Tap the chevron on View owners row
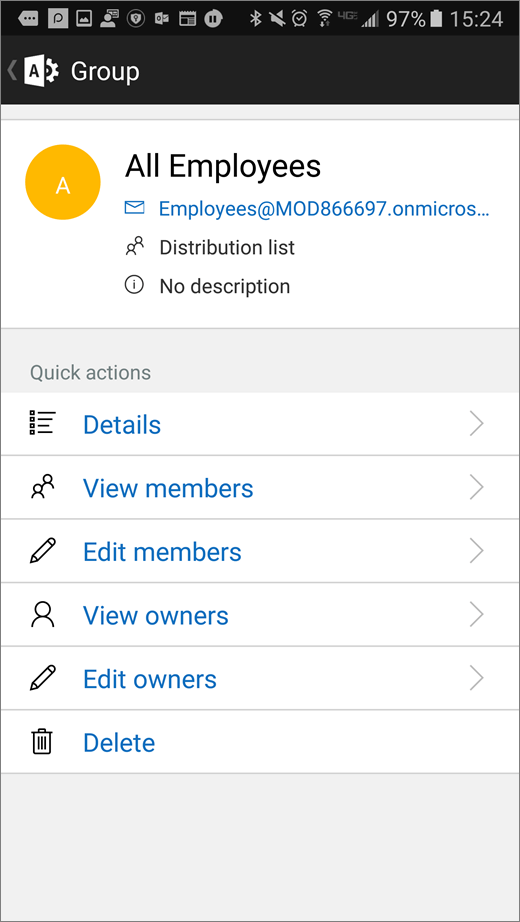The width and height of the screenshot is (520, 922). tap(477, 614)
